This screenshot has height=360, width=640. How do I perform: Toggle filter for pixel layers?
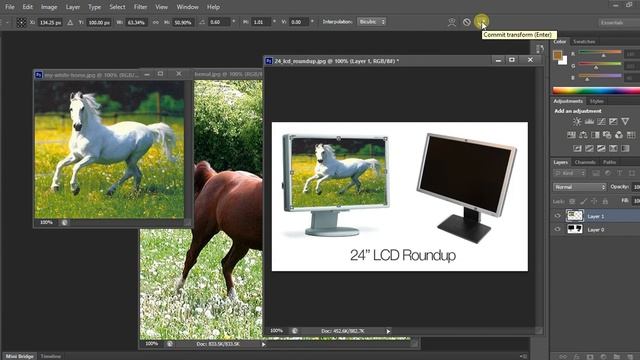[596, 173]
